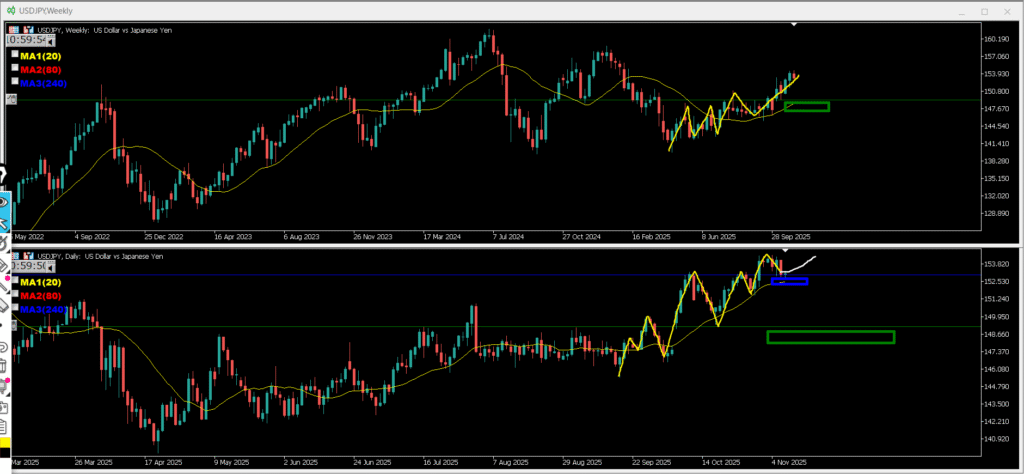Pick the yellow color swatch in left toolbar
The width and height of the screenshot is (1024, 474).
tap(4, 443)
